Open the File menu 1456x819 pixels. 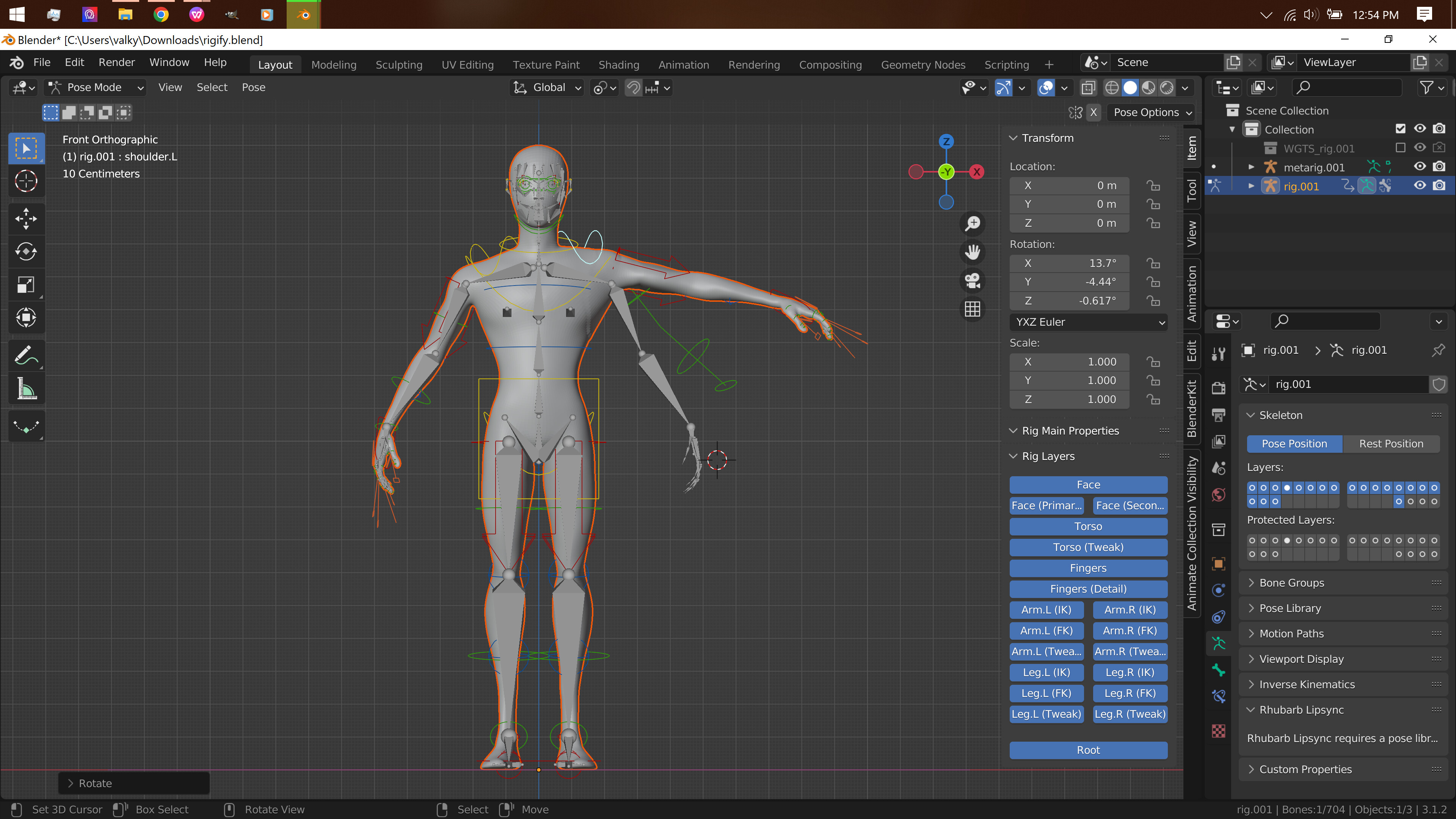point(42,63)
